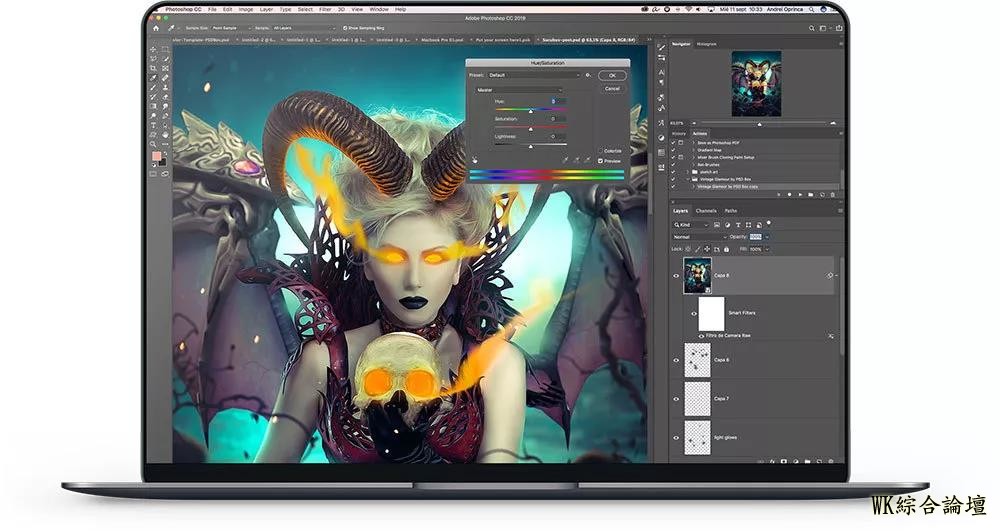Open the Filter menu

(x=325, y=10)
